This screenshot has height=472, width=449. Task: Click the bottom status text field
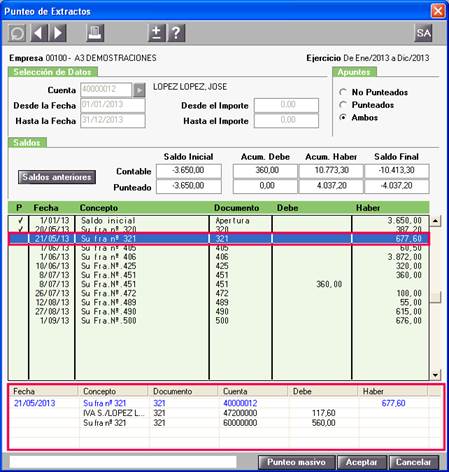(123, 462)
